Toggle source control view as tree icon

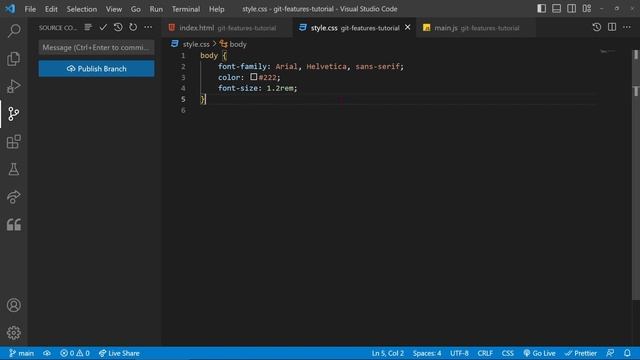coord(88,27)
